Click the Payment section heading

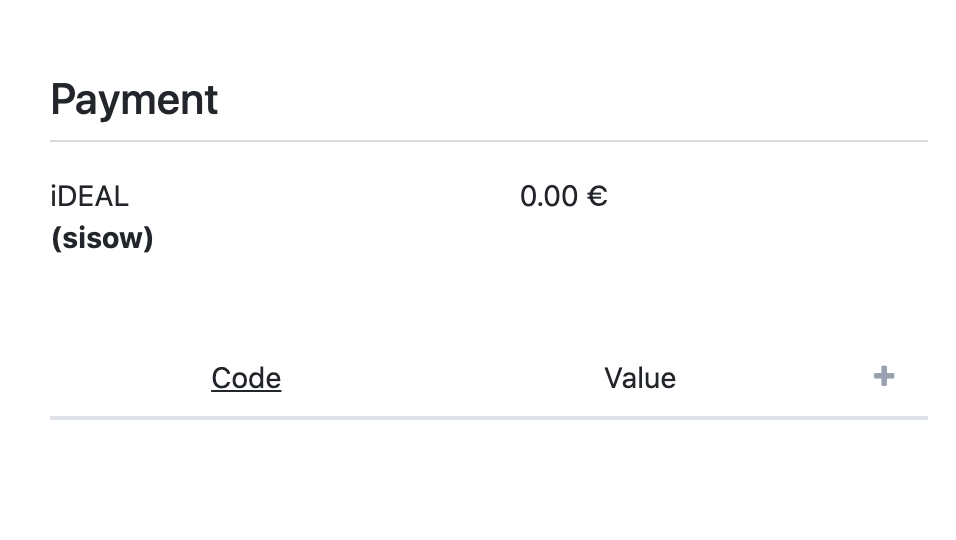click(x=134, y=100)
